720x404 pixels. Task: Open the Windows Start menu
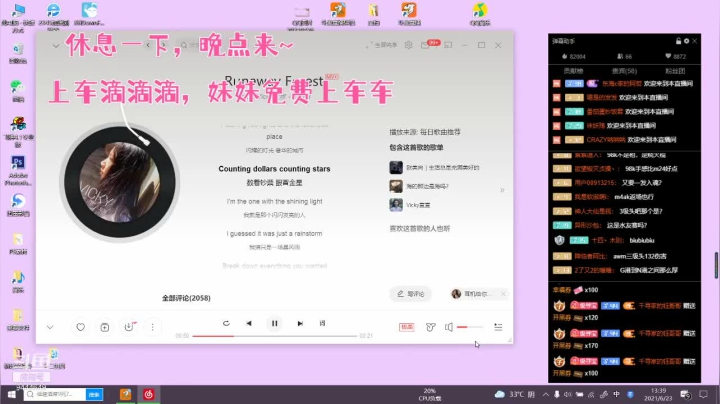[11, 394]
